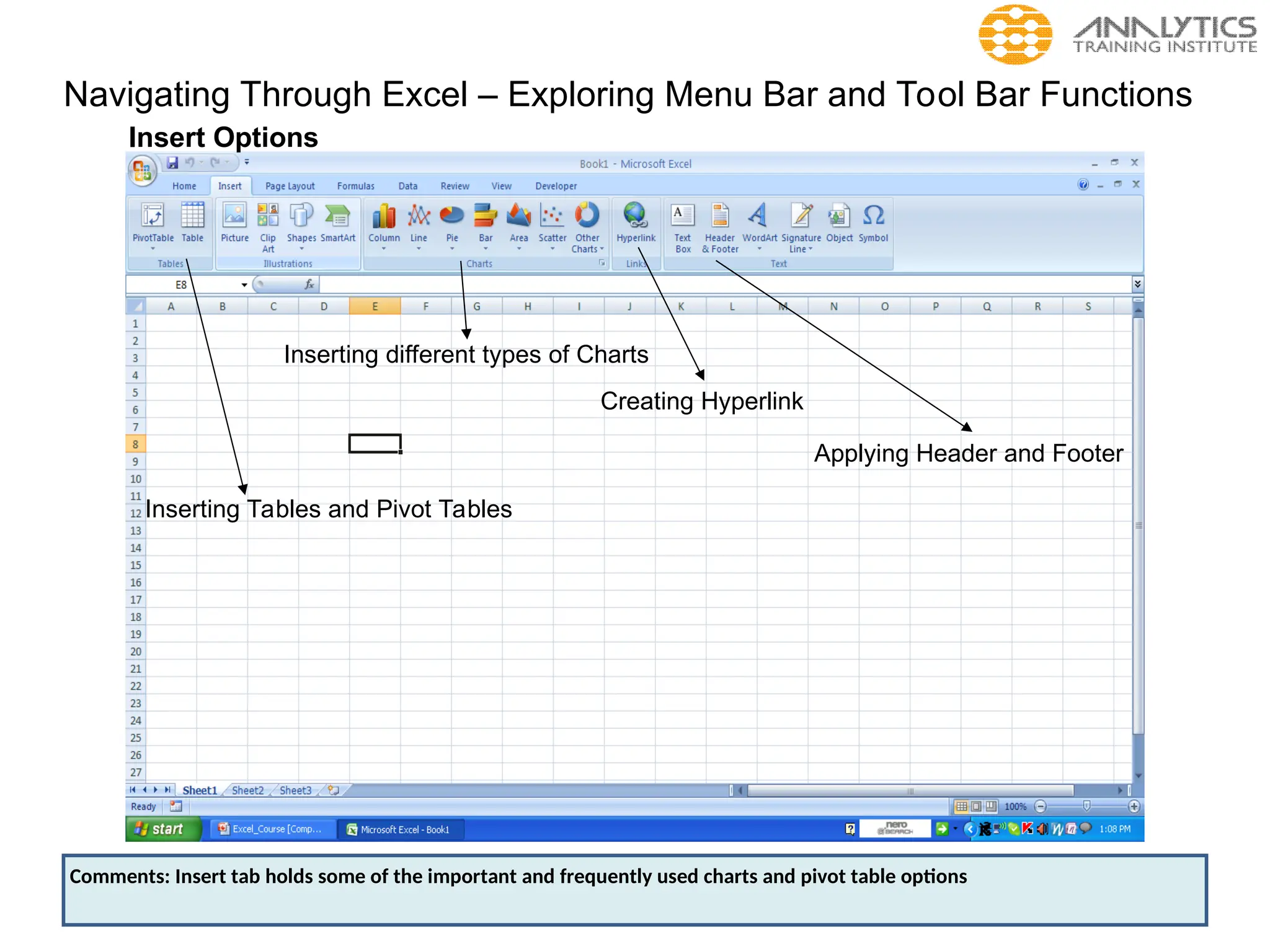Click the macro record status bar icon
The image size is (1270, 952).
(176, 806)
